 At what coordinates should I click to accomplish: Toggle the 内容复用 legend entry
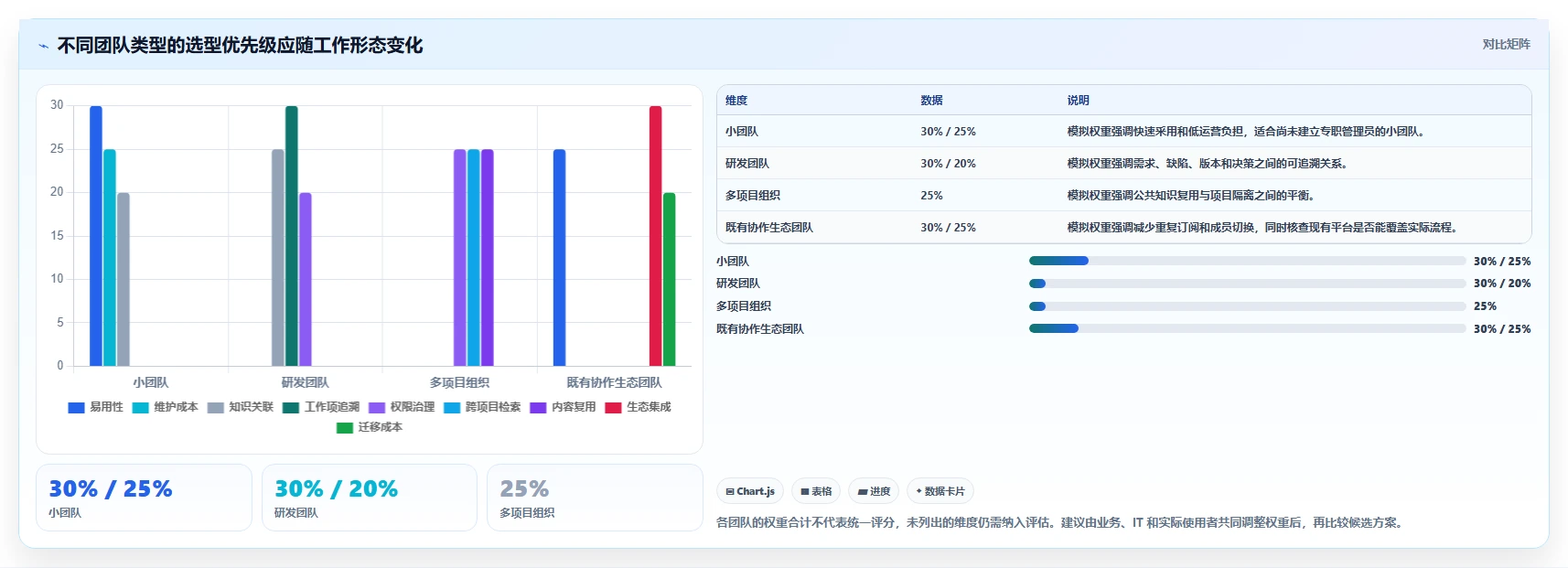coord(563,407)
